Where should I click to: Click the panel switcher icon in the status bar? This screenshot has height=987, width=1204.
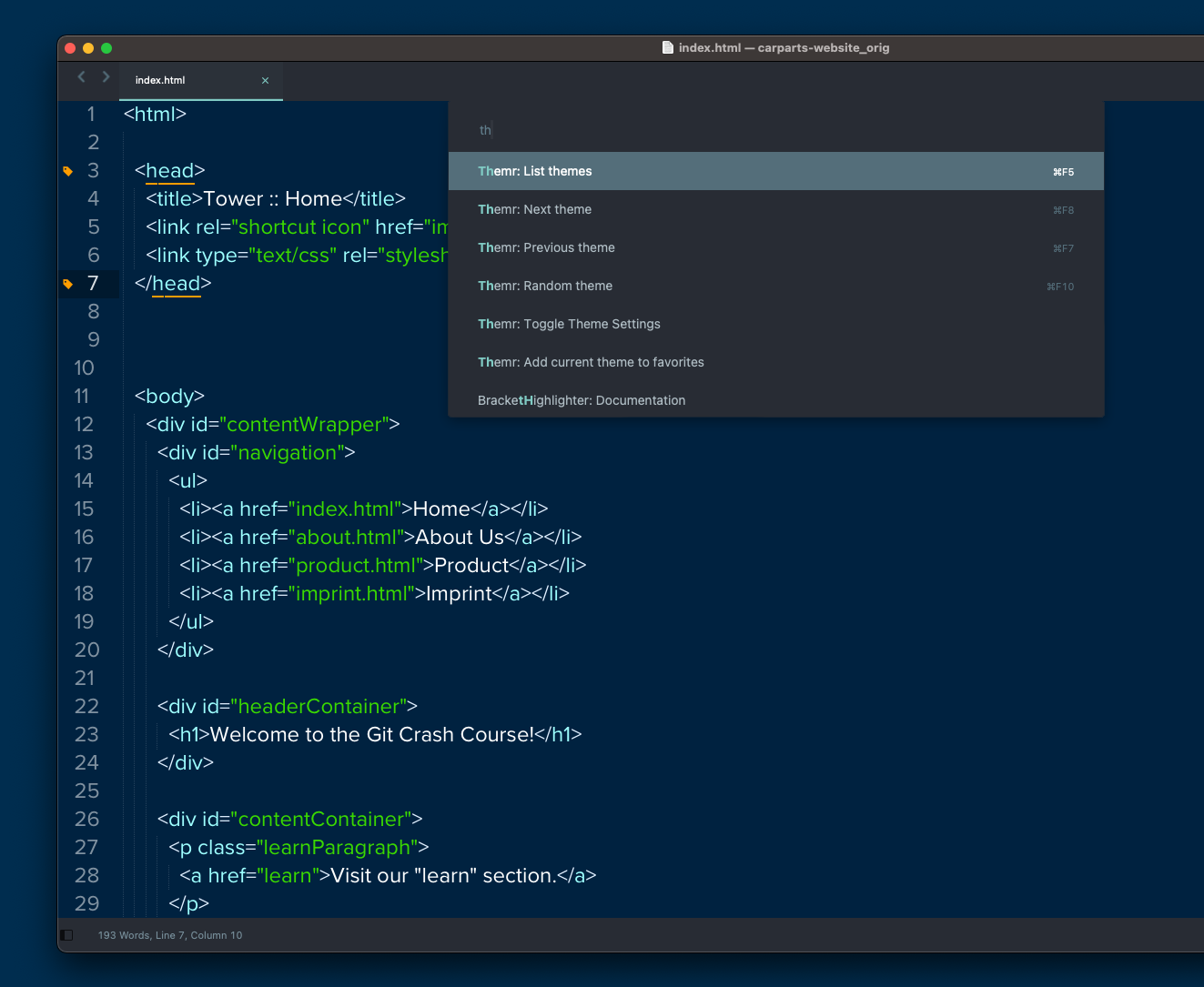tap(66, 934)
